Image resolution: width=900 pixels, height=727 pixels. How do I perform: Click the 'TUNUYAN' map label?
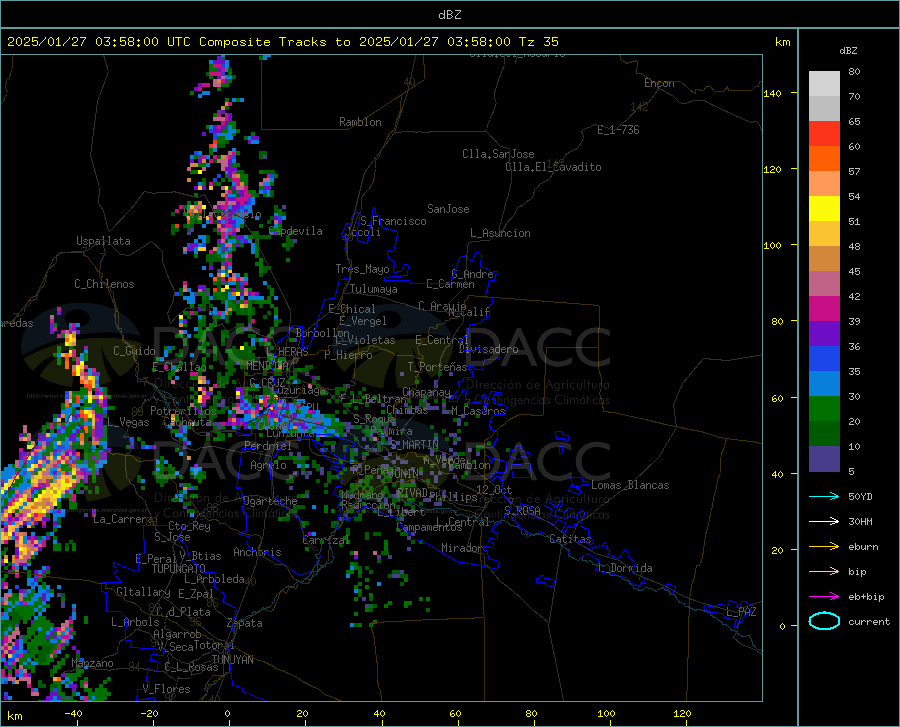232,659
